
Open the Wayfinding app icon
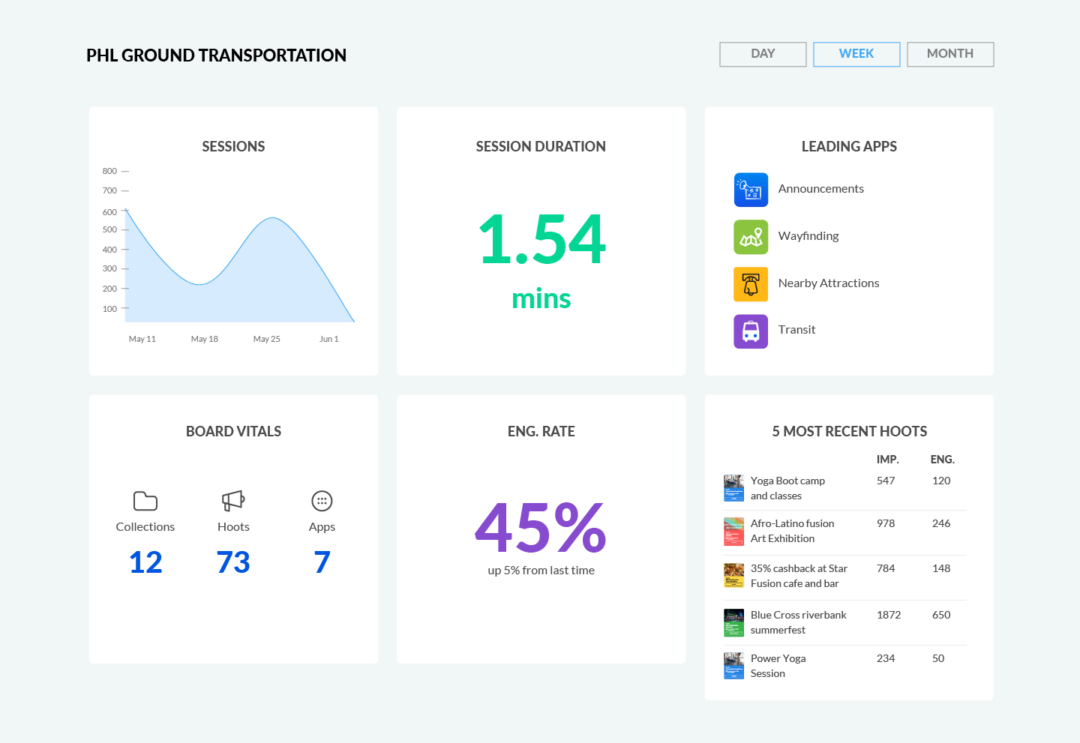pyautogui.click(x=751, y=236)
